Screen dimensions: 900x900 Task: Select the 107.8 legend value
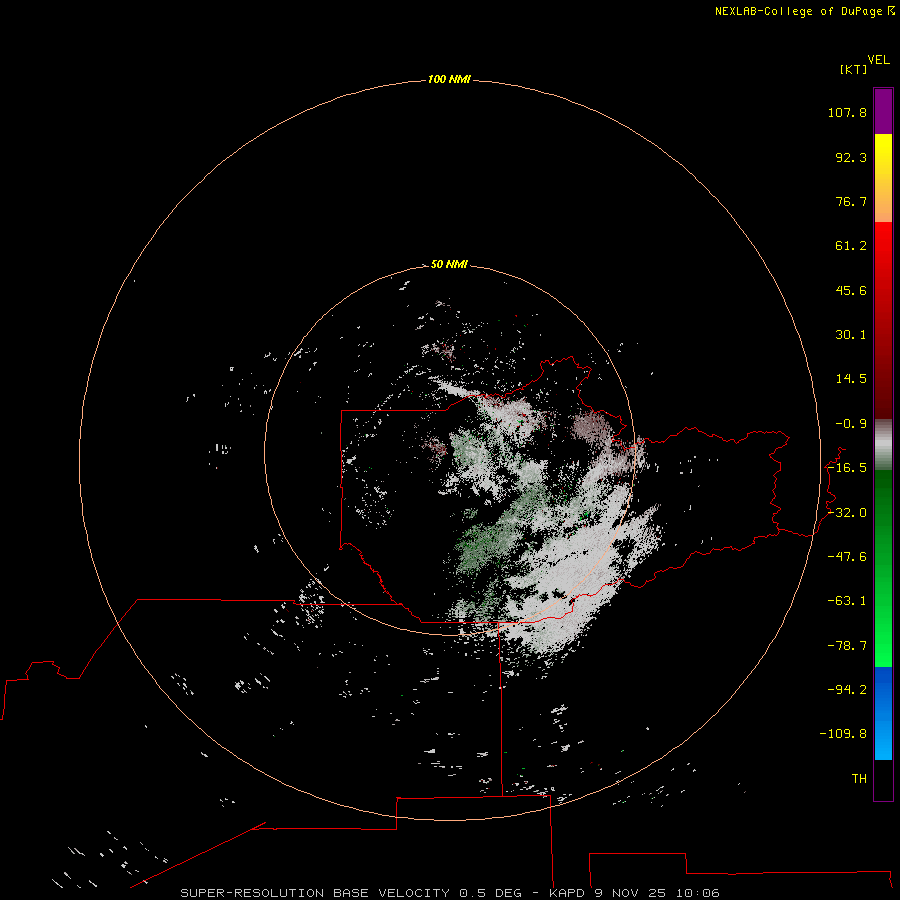click(847, 112)
